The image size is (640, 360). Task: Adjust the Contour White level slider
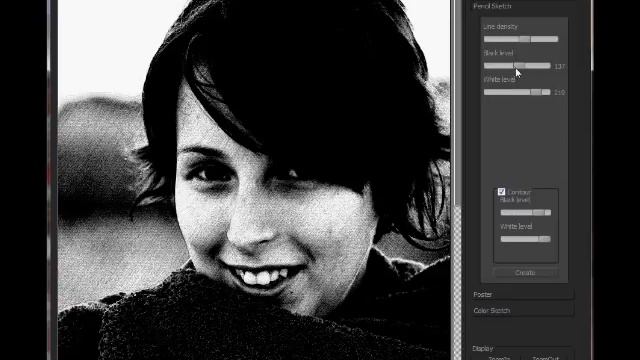coord(526,239)
